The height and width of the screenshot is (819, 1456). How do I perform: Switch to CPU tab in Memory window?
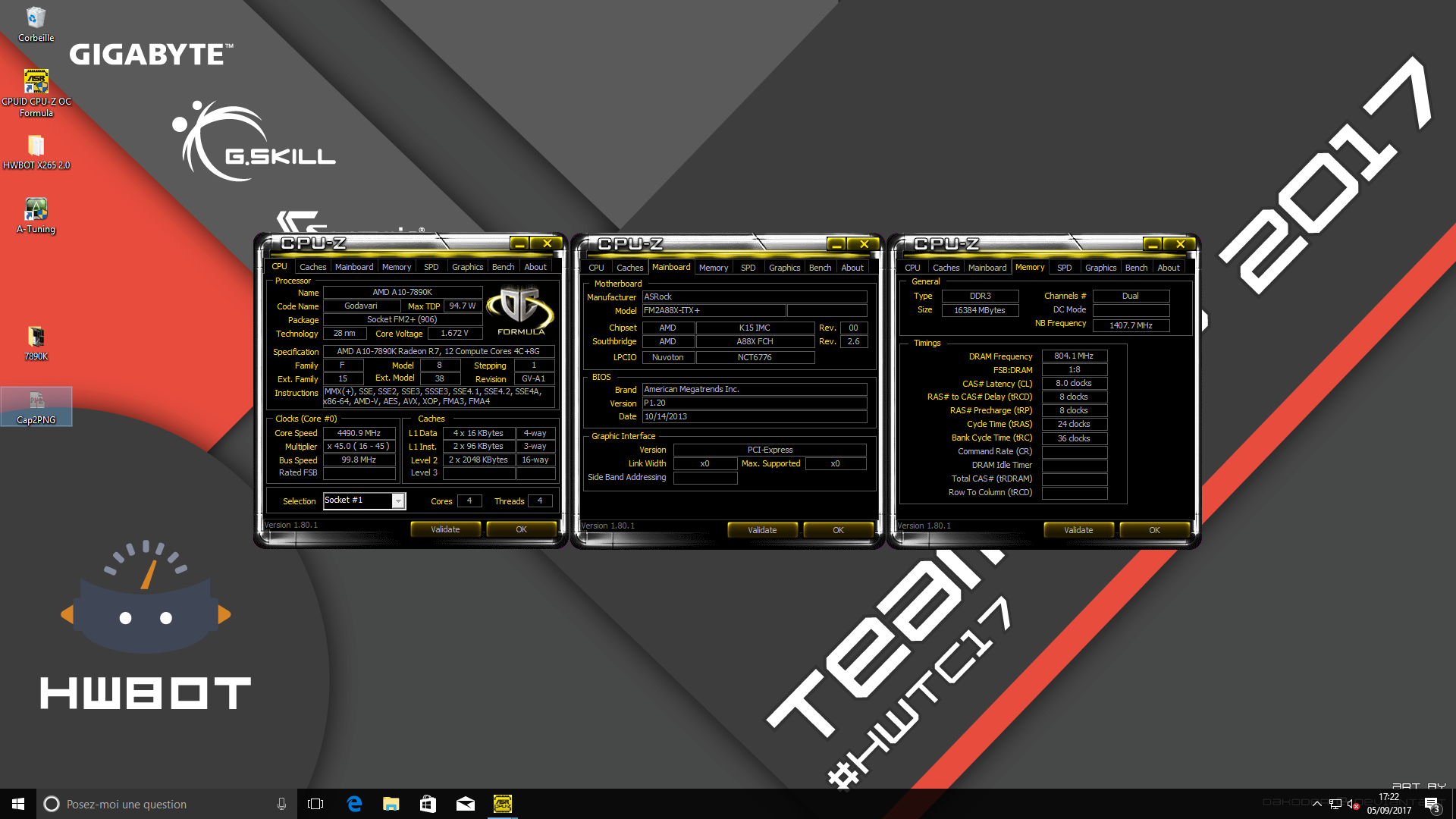coord(912,268)
